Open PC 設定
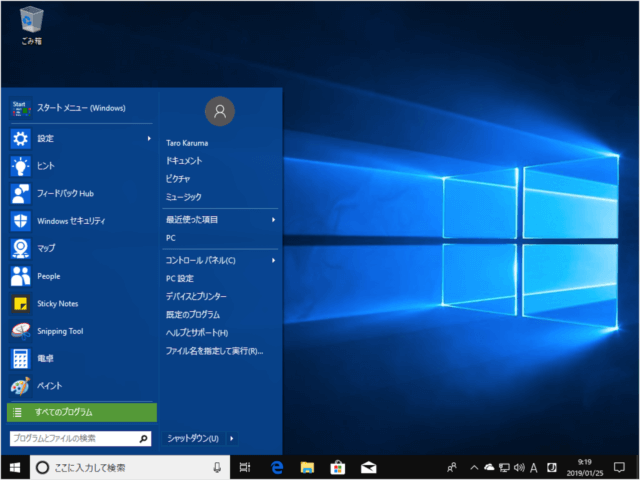The image size is (640, 480). pyautogui.click(x=180, y=278)
